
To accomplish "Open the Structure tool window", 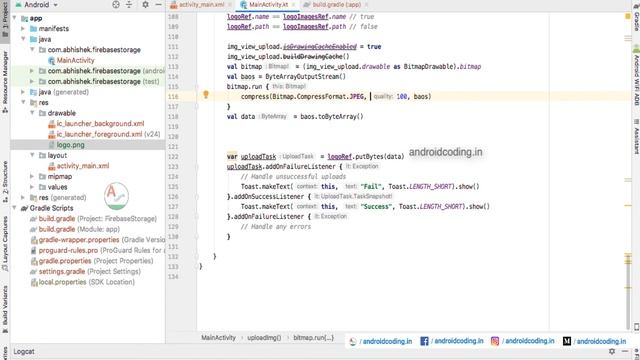I will 5,182.
